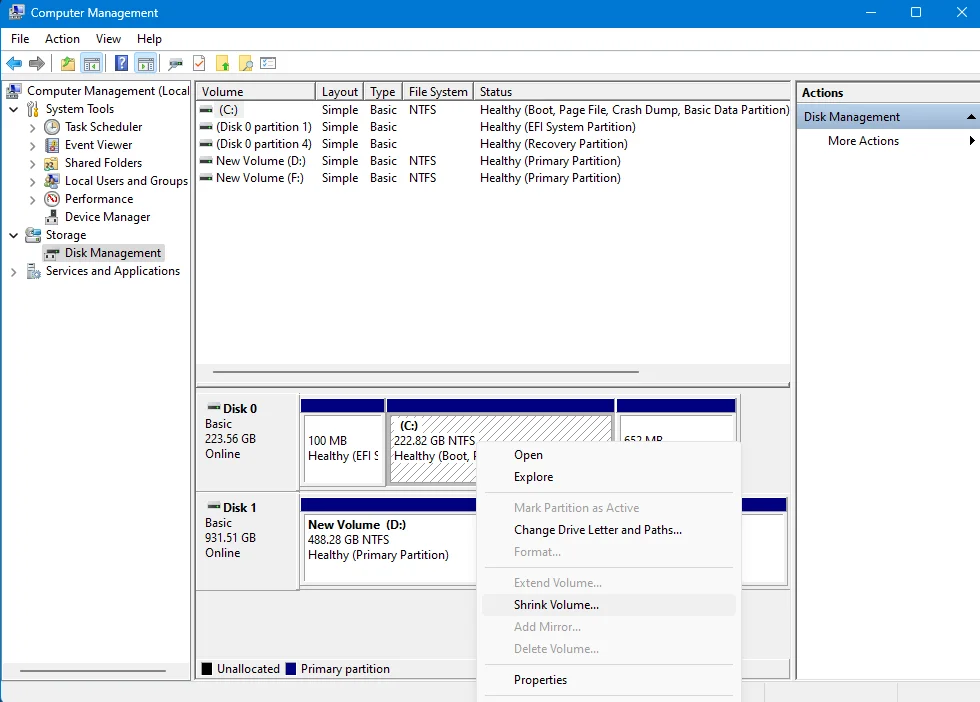The image size is (980, 702).
Task: Click the gray Forward arrow in toolbar
Action: pyautogui.click(x=37, y=63)
